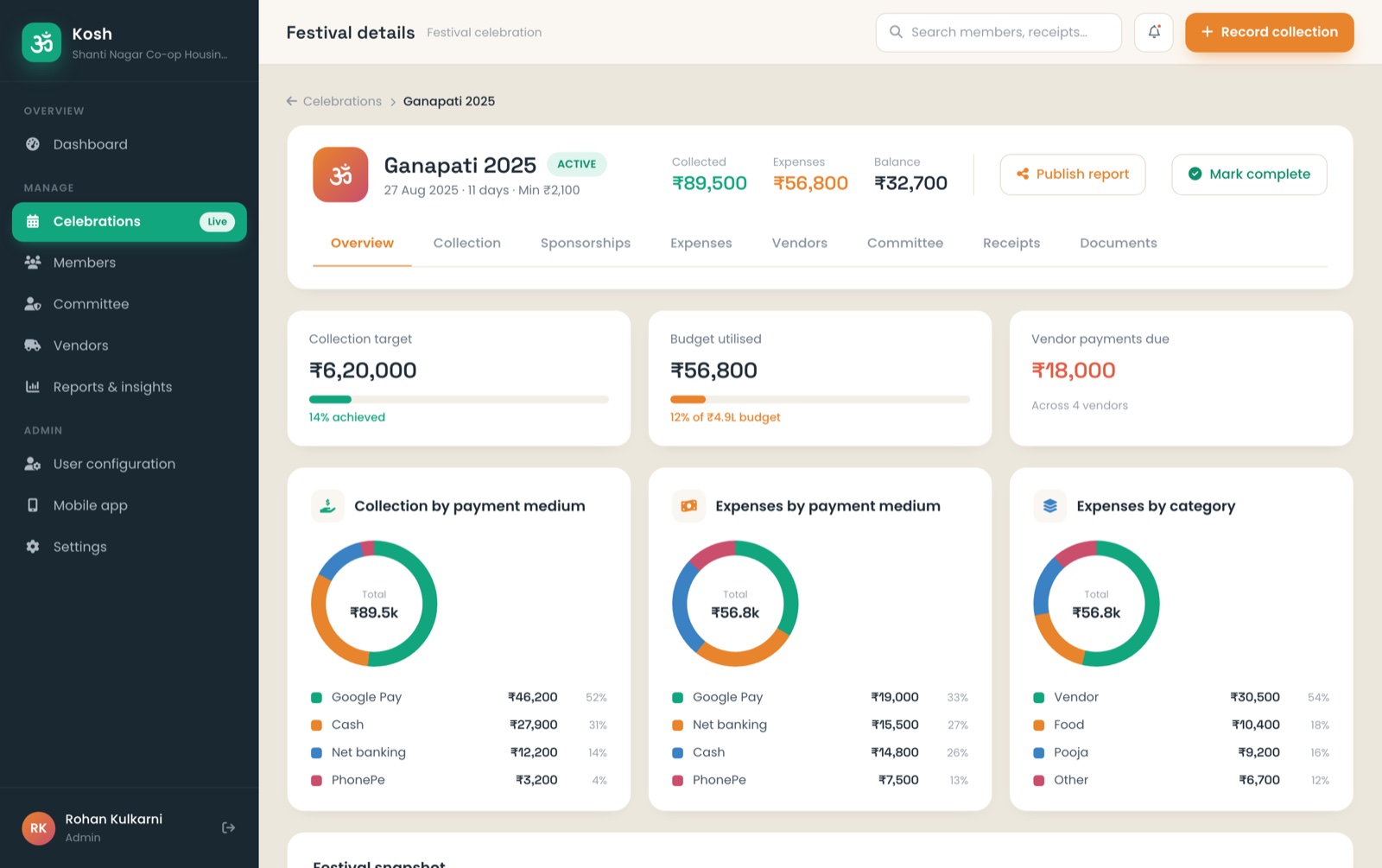This screenshot has height=868, width=1382.
Task: Open Settings in the sidebar
Action: (130, 547)
